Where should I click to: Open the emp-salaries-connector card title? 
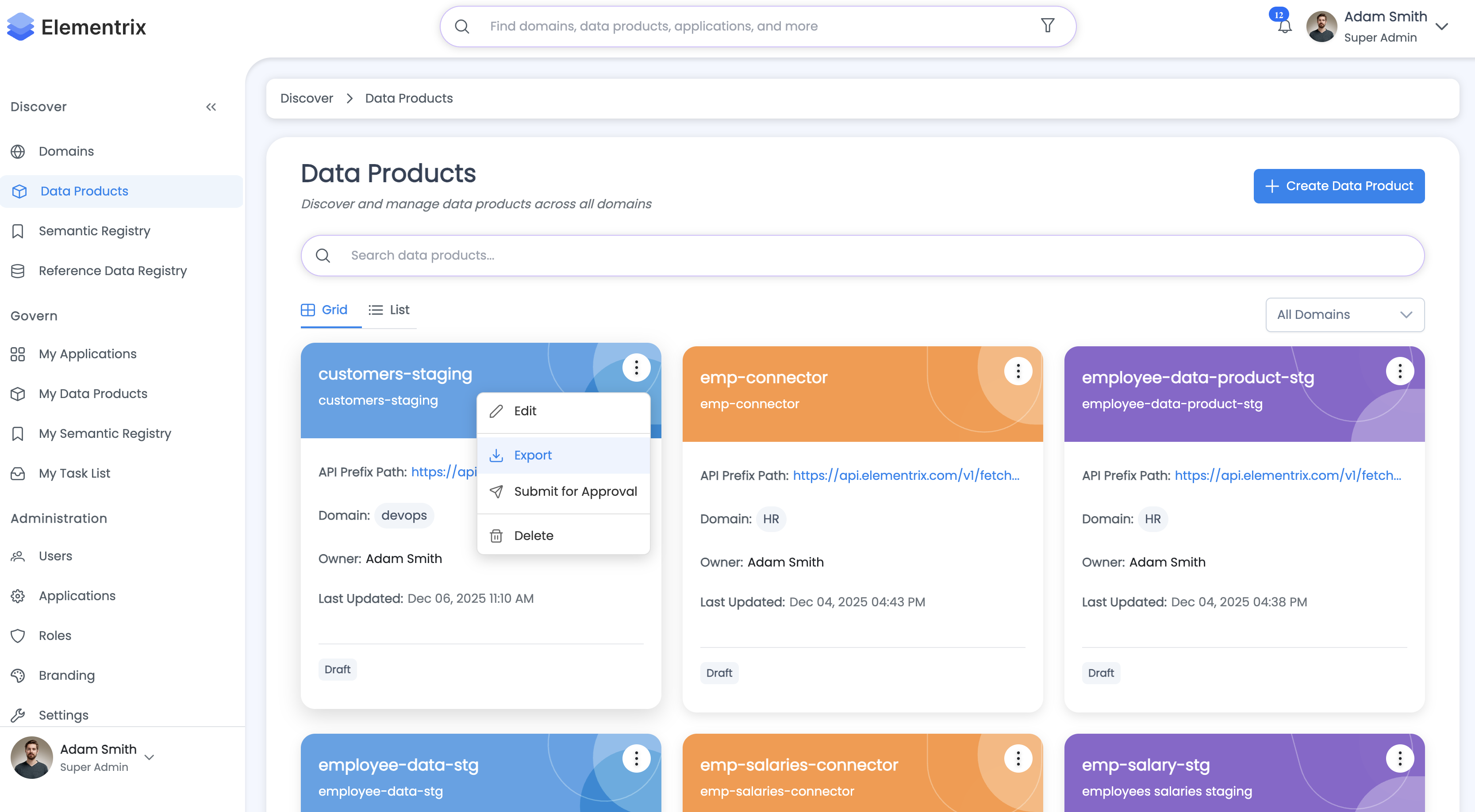(799, 765)
